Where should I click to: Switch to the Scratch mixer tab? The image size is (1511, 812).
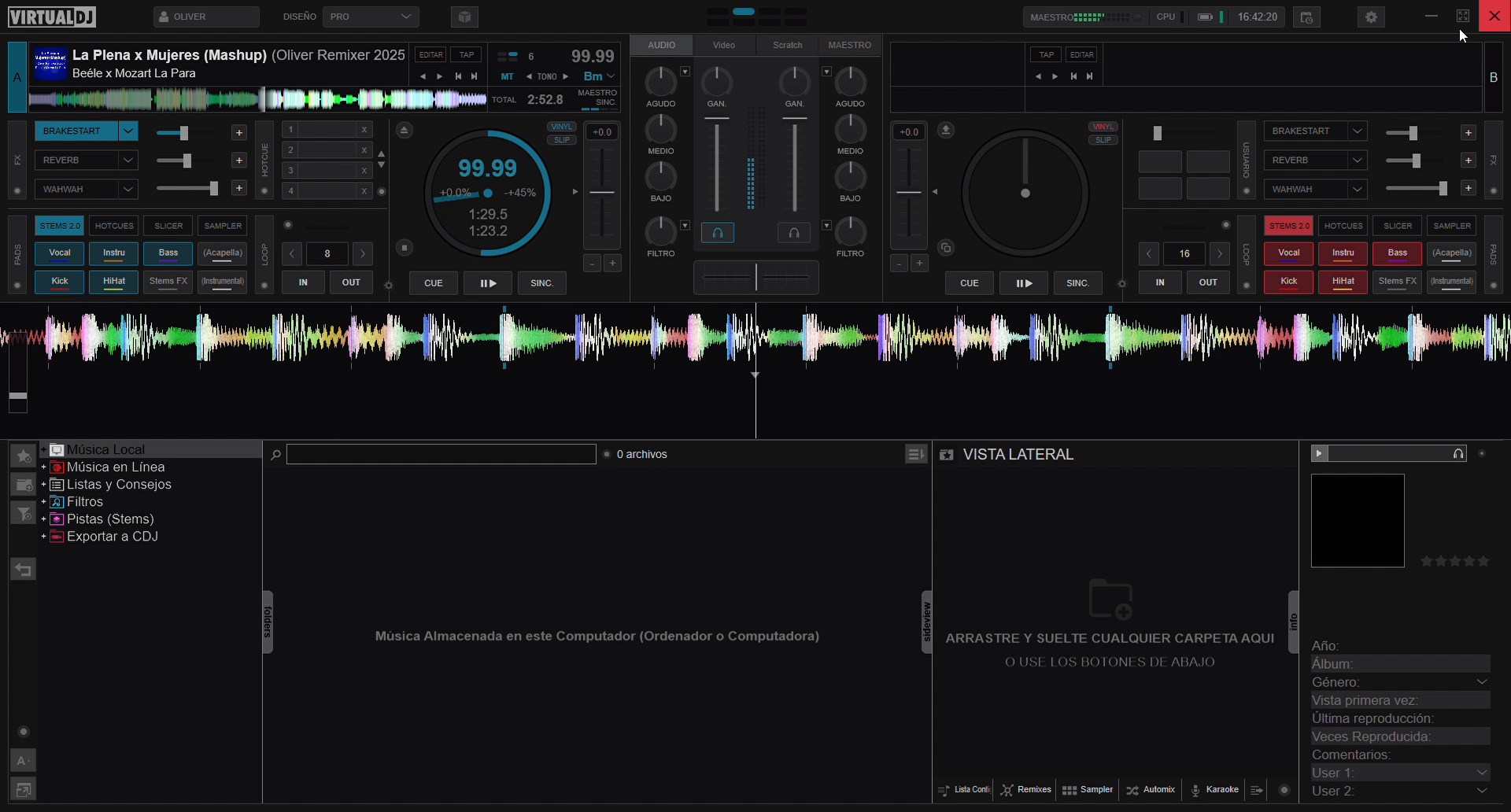pos(788,45)
